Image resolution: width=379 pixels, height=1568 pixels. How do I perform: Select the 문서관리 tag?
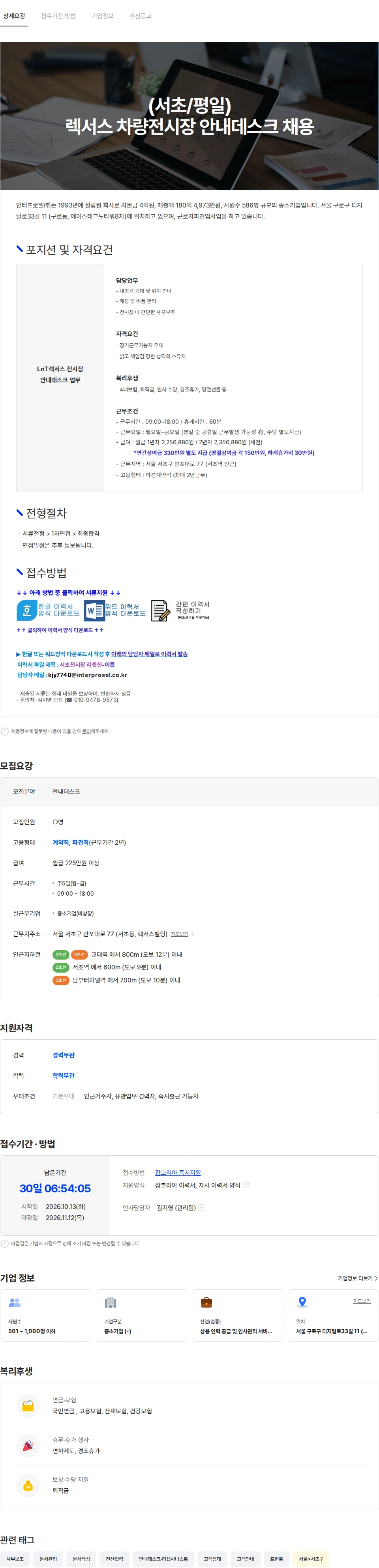pyautogui.click(x=48, y=1559)
